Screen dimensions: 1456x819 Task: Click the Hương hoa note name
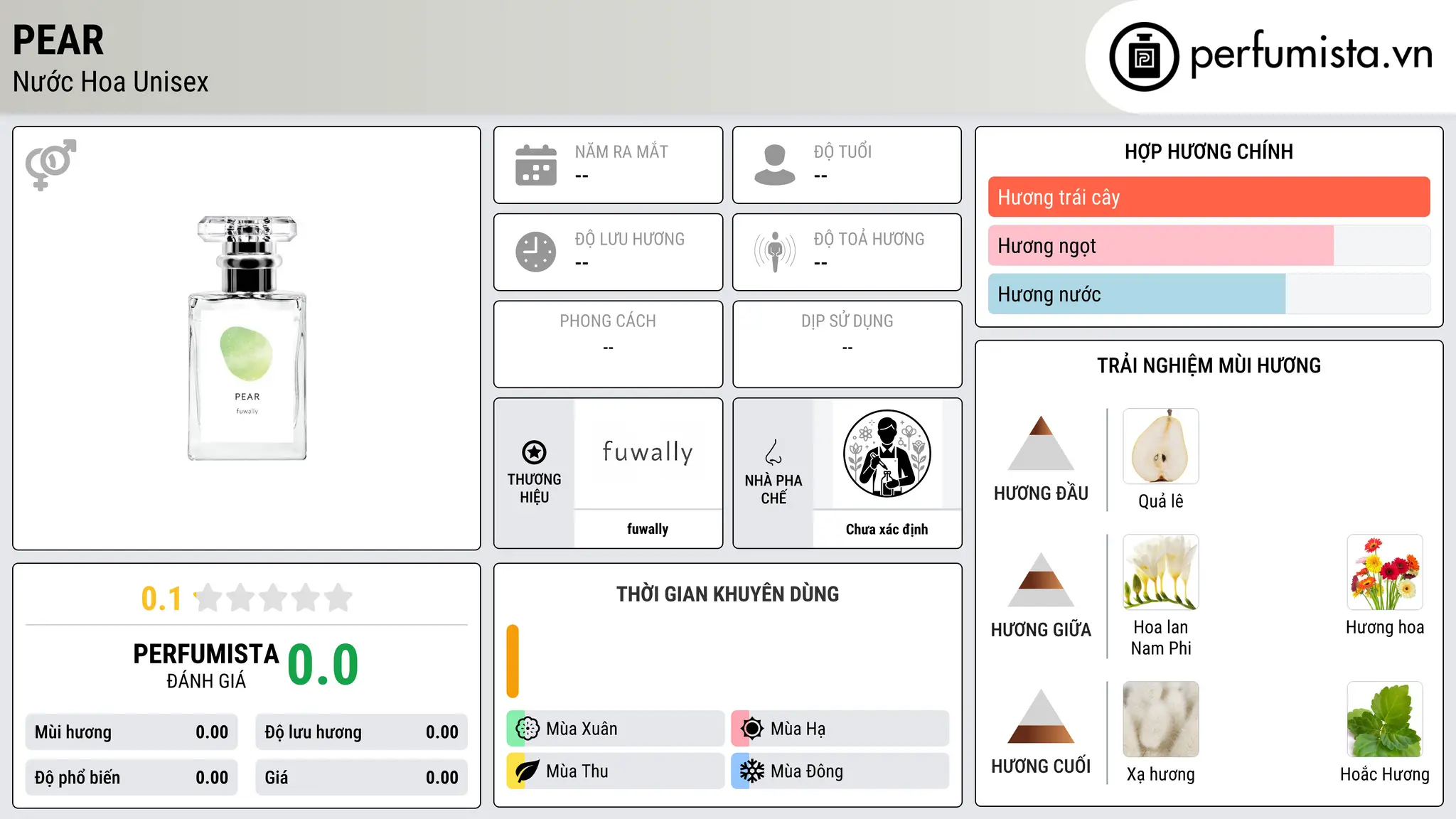[1385, 627]
